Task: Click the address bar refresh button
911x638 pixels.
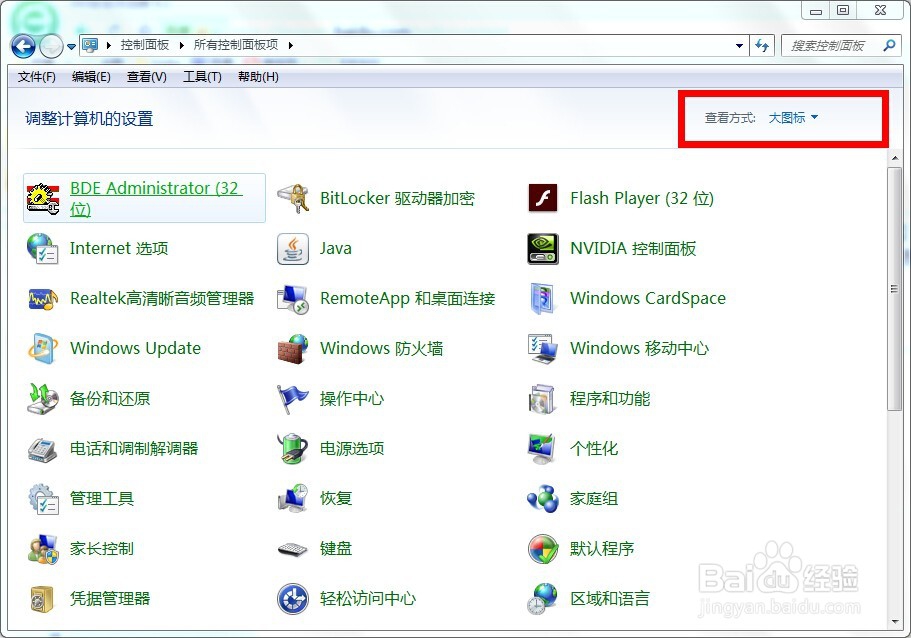Action: tap(762, 45)
